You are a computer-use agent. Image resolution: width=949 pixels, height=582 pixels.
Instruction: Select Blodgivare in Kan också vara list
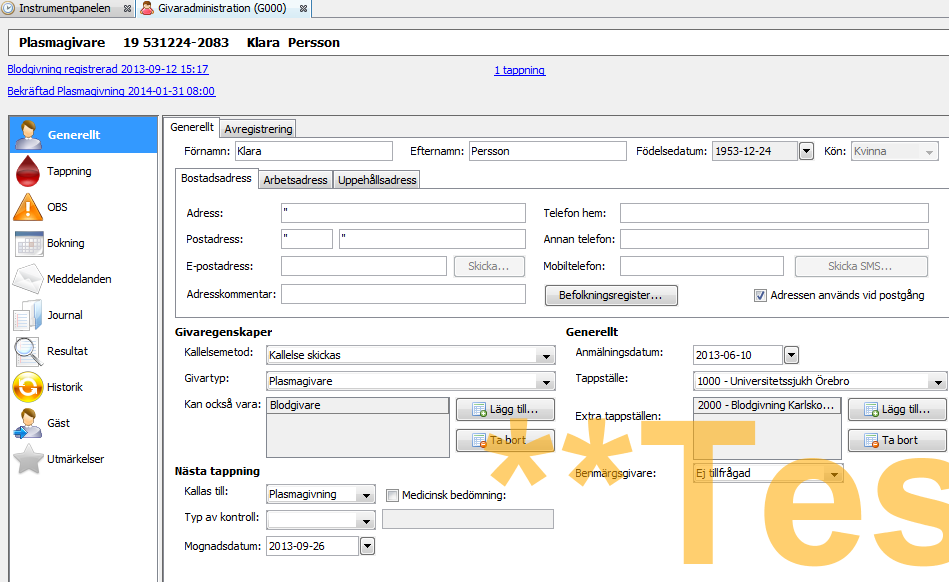click(358, 405)
